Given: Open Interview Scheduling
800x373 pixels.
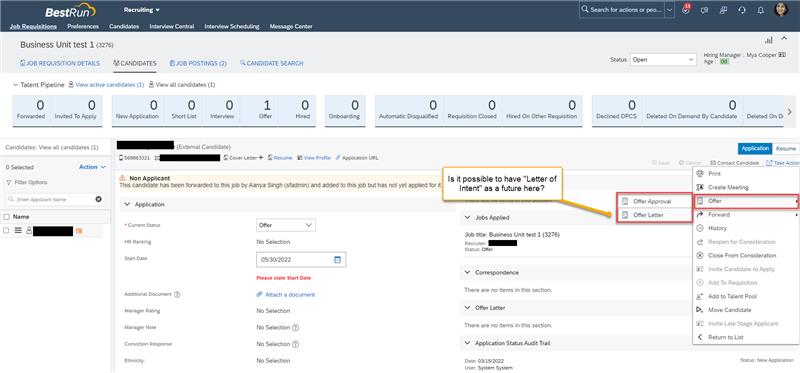Looking at the screenshot, I should [232, 27].
